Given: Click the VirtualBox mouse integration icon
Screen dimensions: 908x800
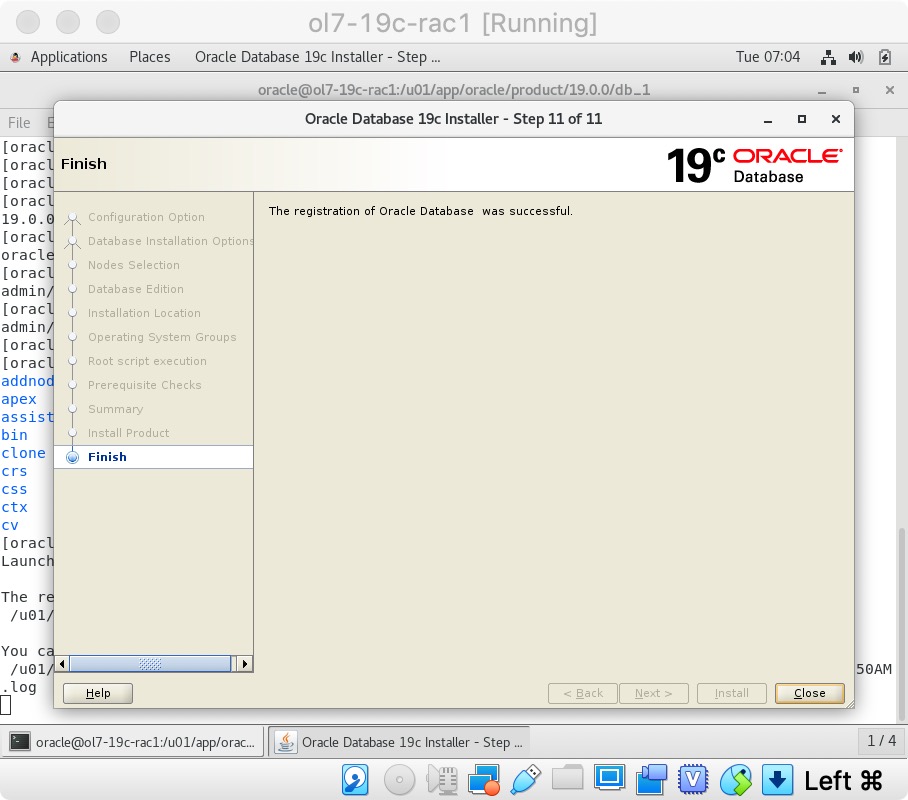Looking at the screenshot, I should (x=736, y=780).
